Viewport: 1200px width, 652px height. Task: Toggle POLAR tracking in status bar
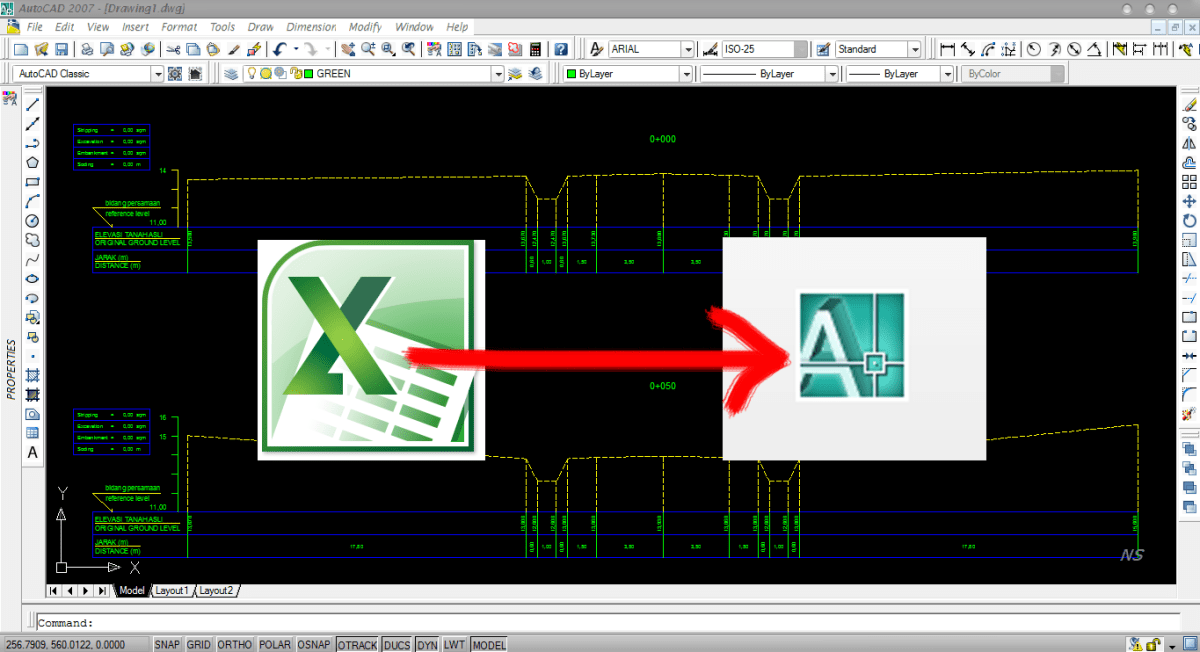tap(275, 644)
